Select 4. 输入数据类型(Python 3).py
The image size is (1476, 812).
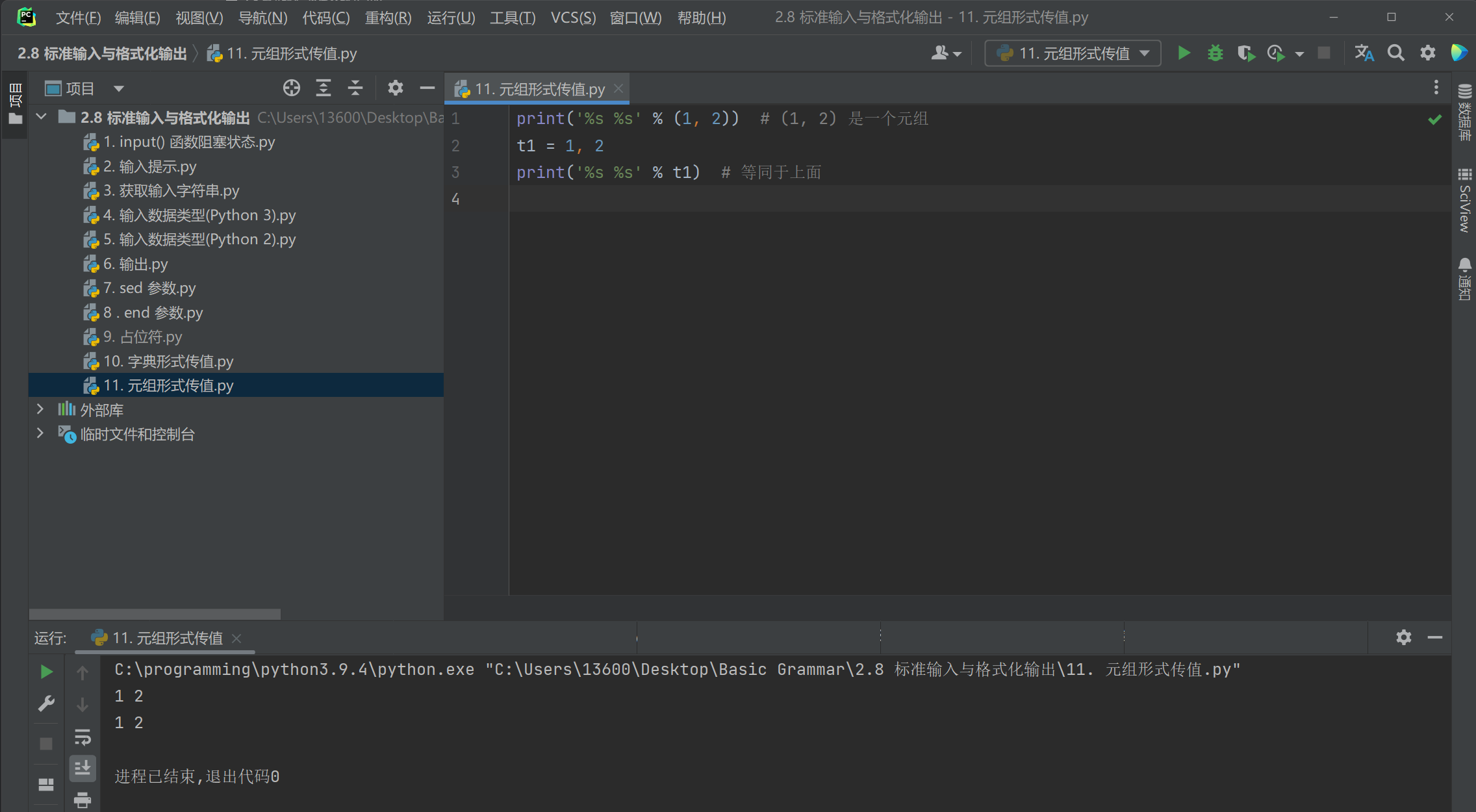point(189,215)
